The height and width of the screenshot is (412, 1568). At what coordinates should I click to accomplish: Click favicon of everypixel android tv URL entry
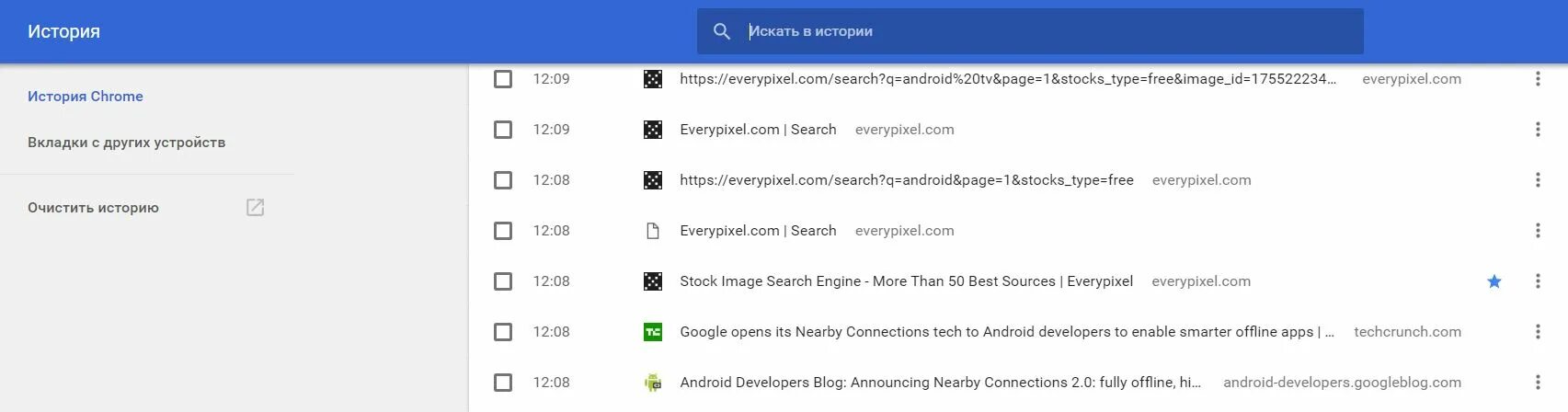coord(653,79)
